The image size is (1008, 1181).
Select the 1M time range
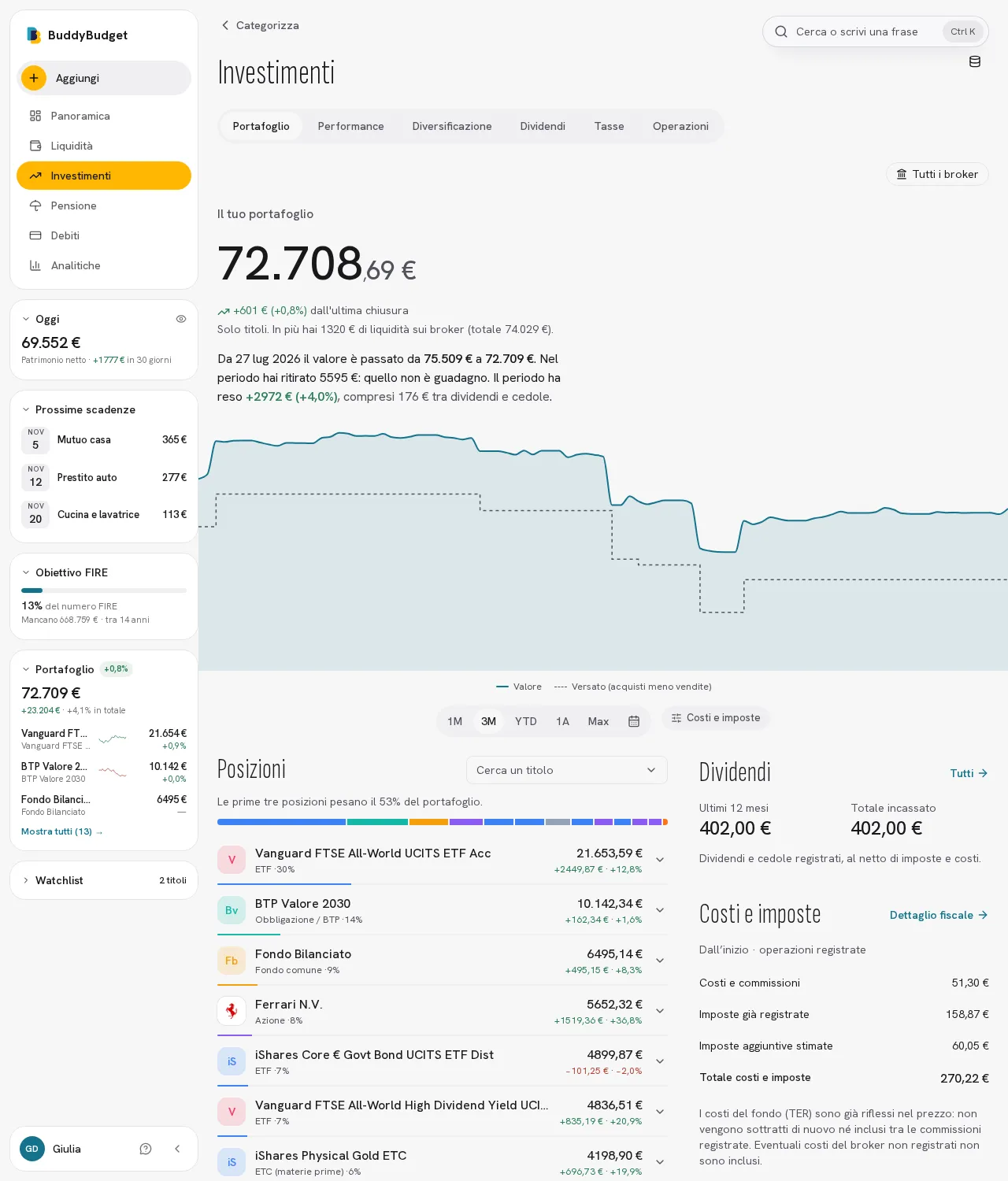coord(455,721)
